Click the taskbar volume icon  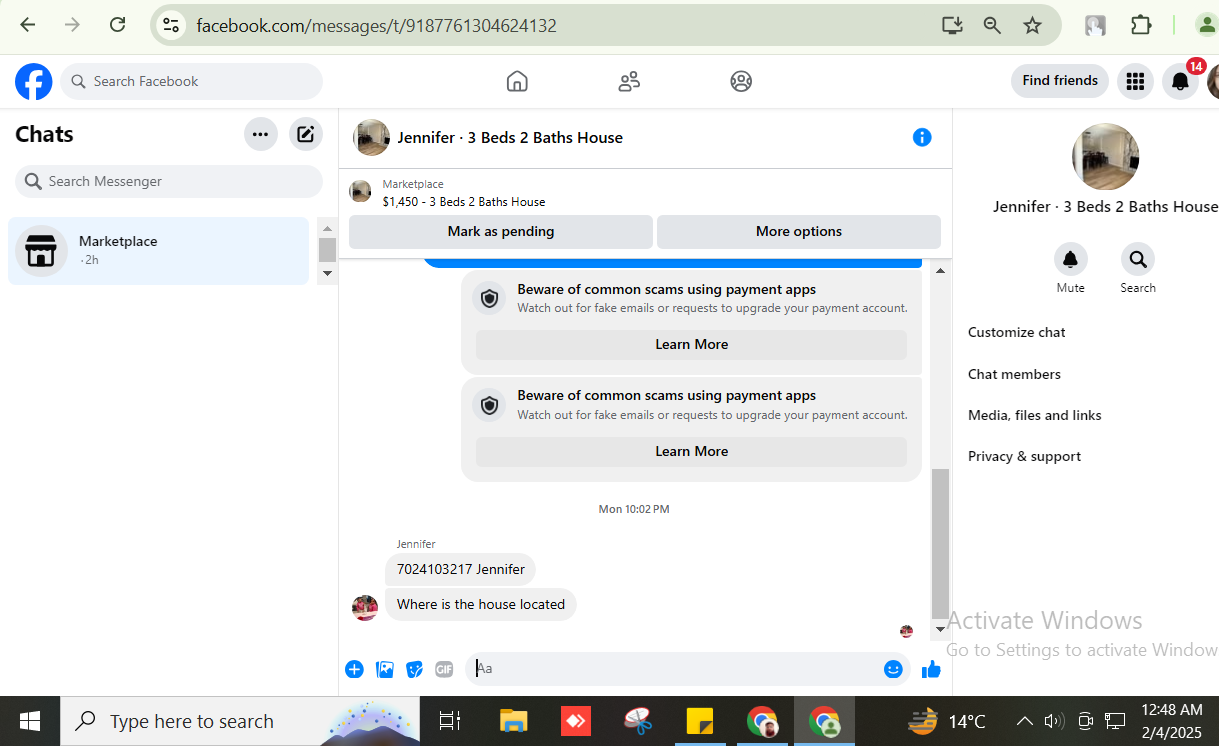pyautogui.click(x=1053, y=721)
